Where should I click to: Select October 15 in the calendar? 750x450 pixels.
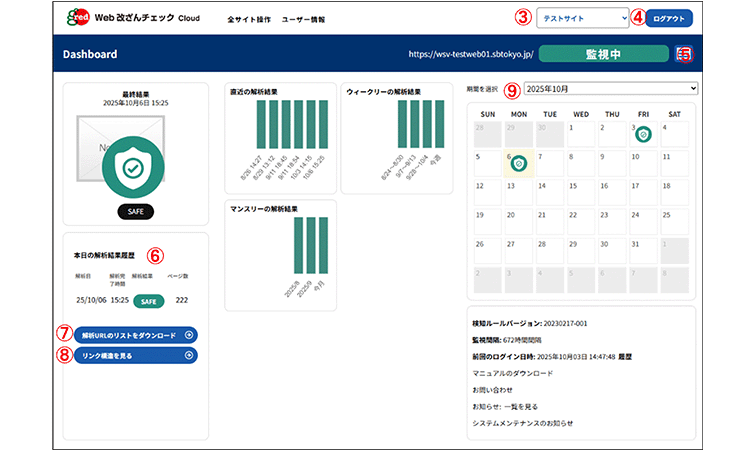coord(582,192)
